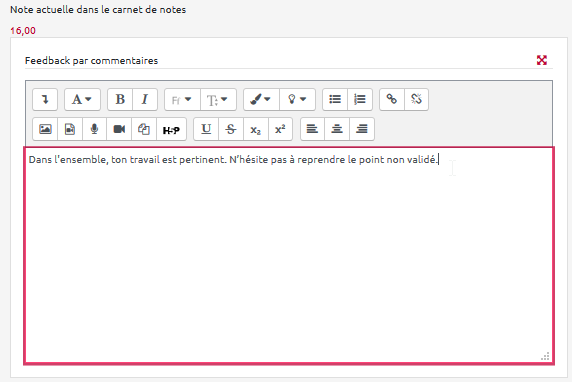Apply strikethrough formatting
Screen dimensions: 572x382
(x=231, y=129)
